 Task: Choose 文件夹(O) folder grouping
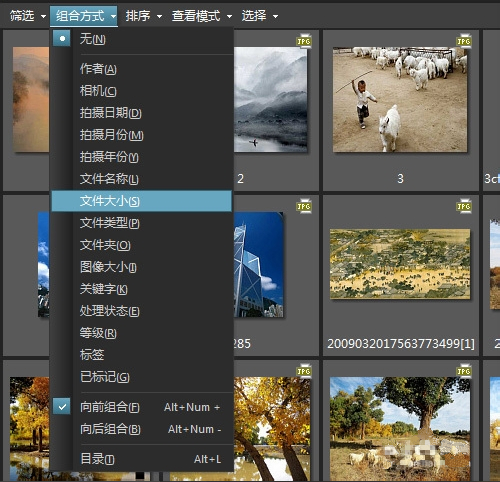[x=142, y=245]
